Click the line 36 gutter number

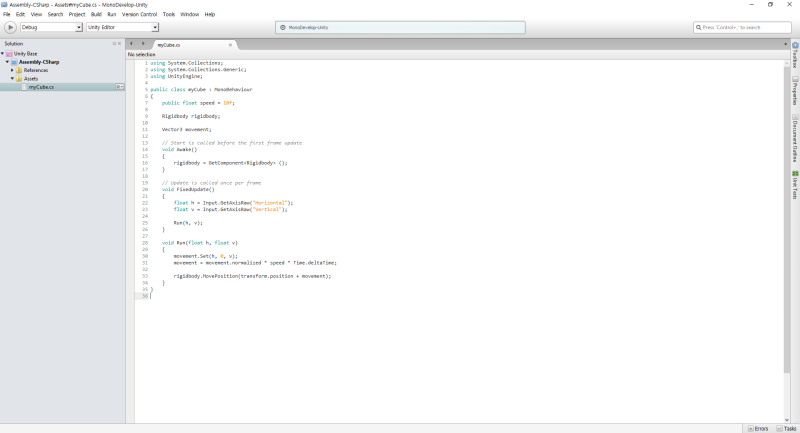(145, 296)
